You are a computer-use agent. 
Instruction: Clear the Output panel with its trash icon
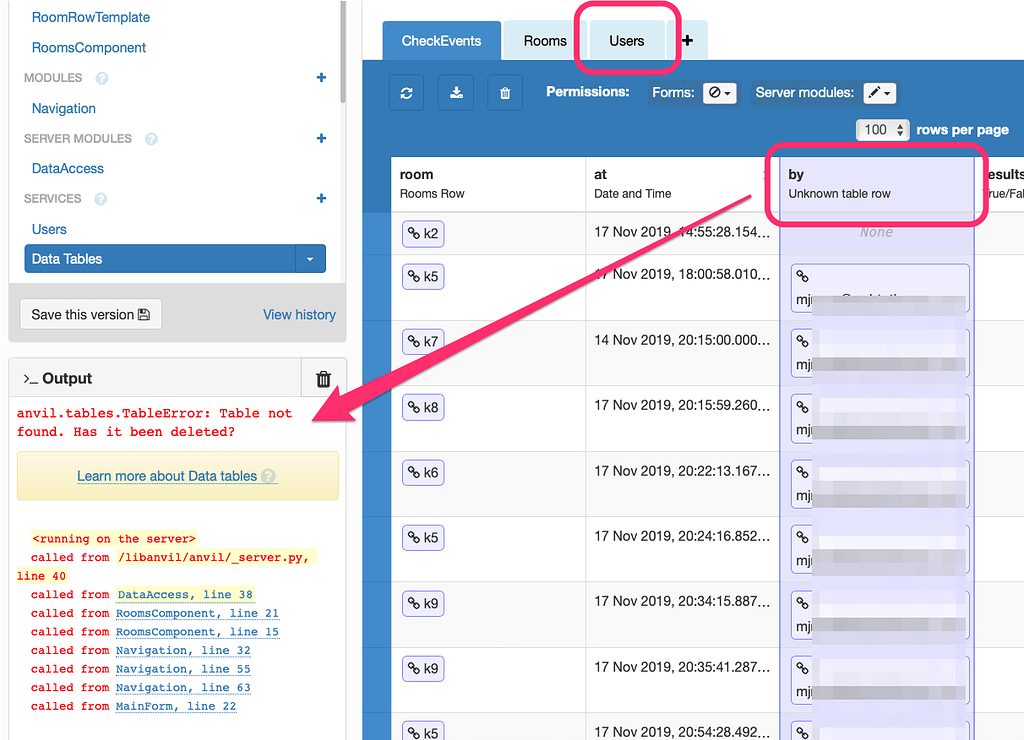[x=323, y=378]
